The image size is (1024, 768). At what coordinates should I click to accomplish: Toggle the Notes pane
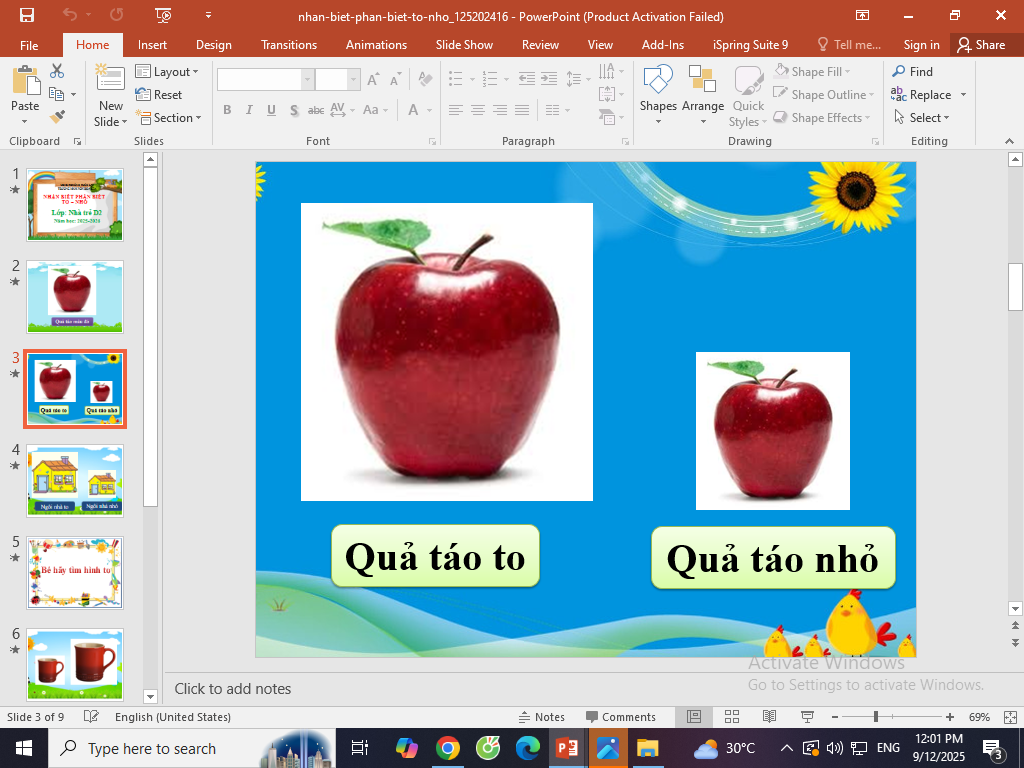coord(541,717)
